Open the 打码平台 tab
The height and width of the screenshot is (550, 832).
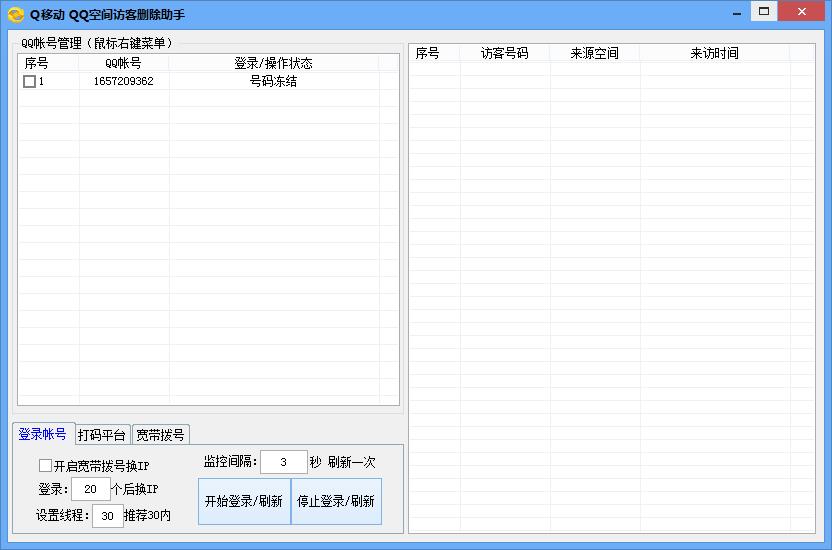tap(102, 435)
